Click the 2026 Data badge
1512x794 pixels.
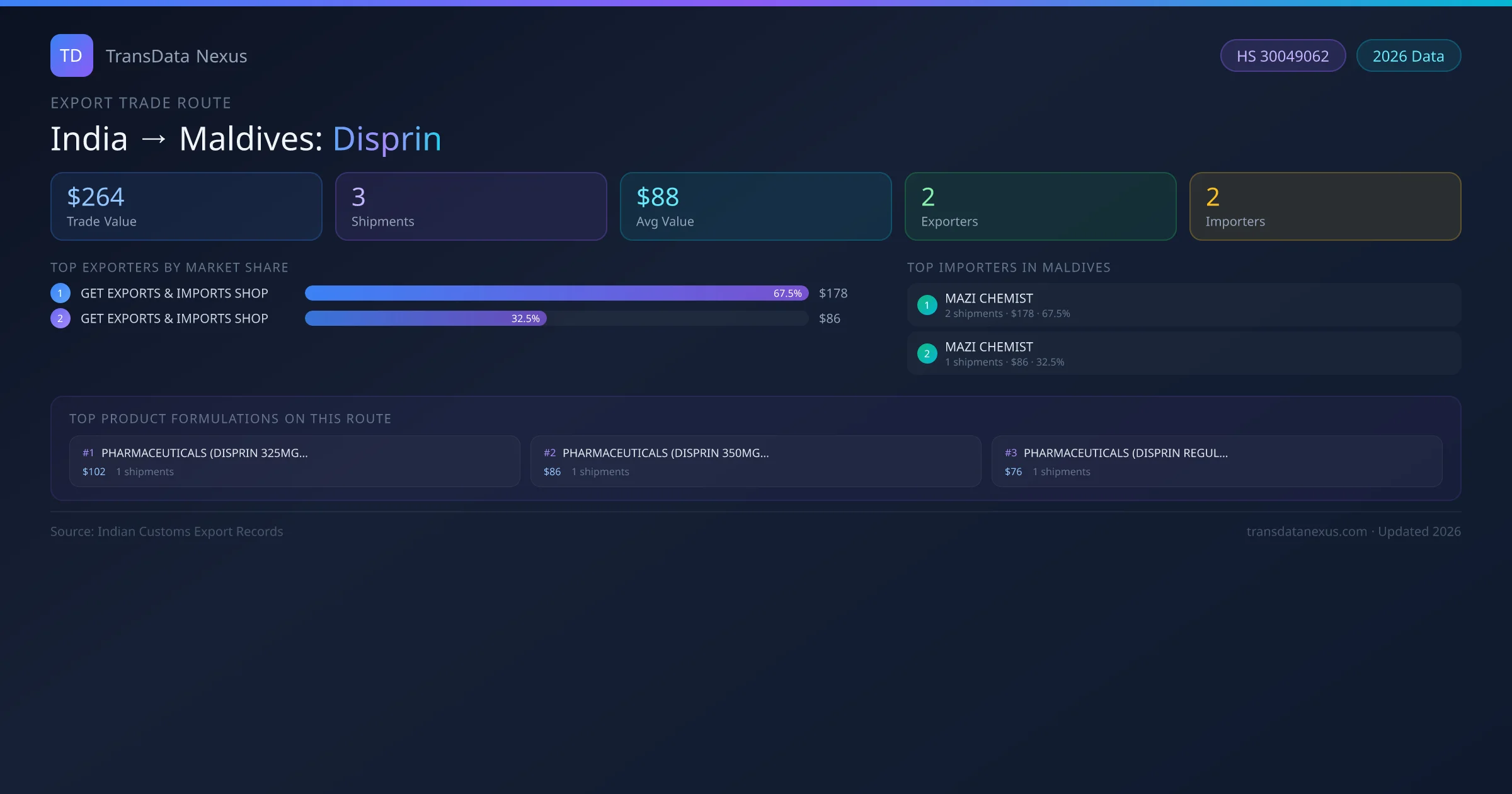tap(1408, 56)
